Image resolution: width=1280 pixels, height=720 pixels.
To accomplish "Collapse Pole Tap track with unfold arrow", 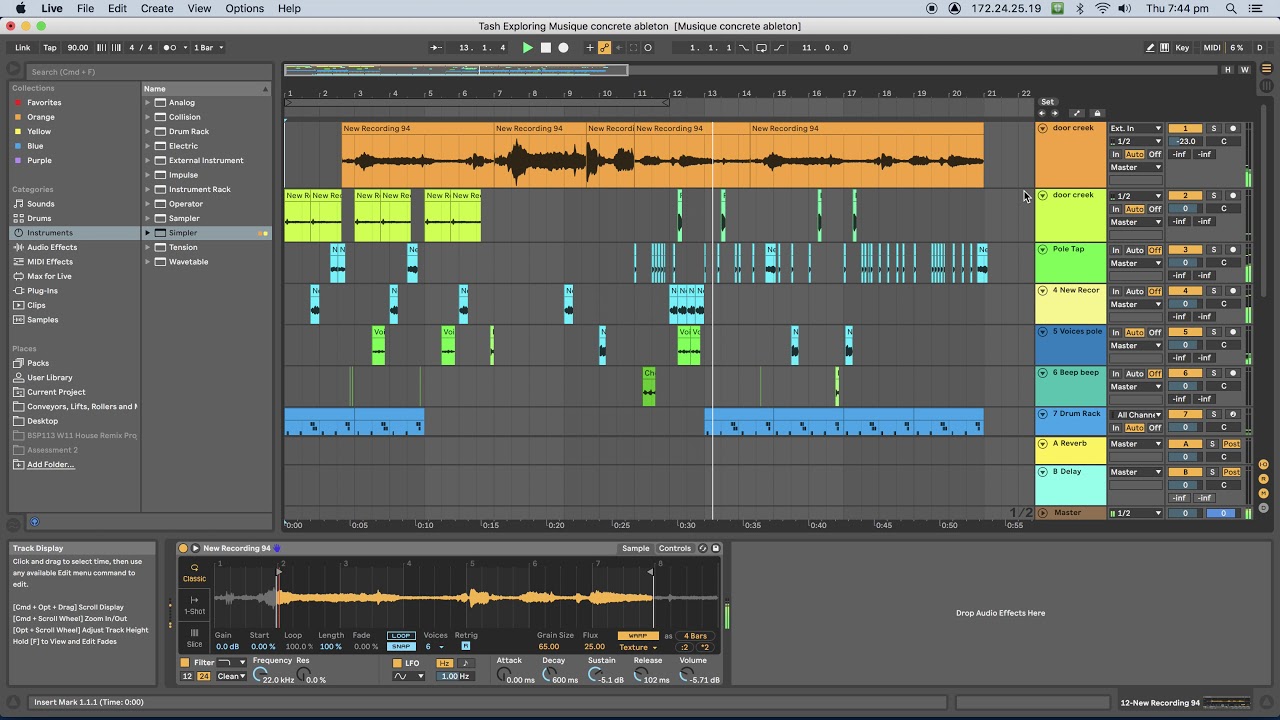I will (1043, 250).
